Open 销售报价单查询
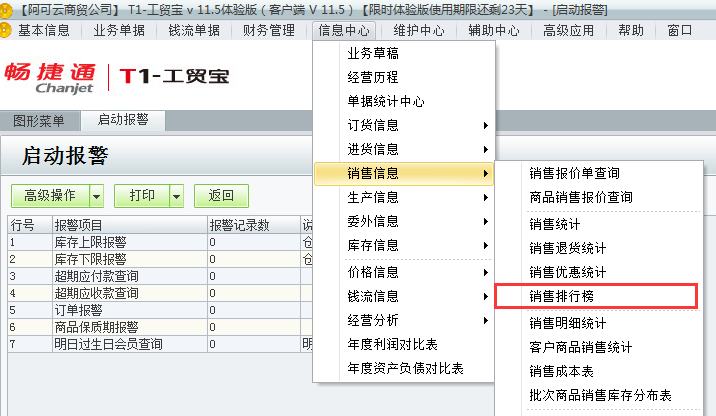This screenshot has width=716, height=416. [x=598, y=174]
